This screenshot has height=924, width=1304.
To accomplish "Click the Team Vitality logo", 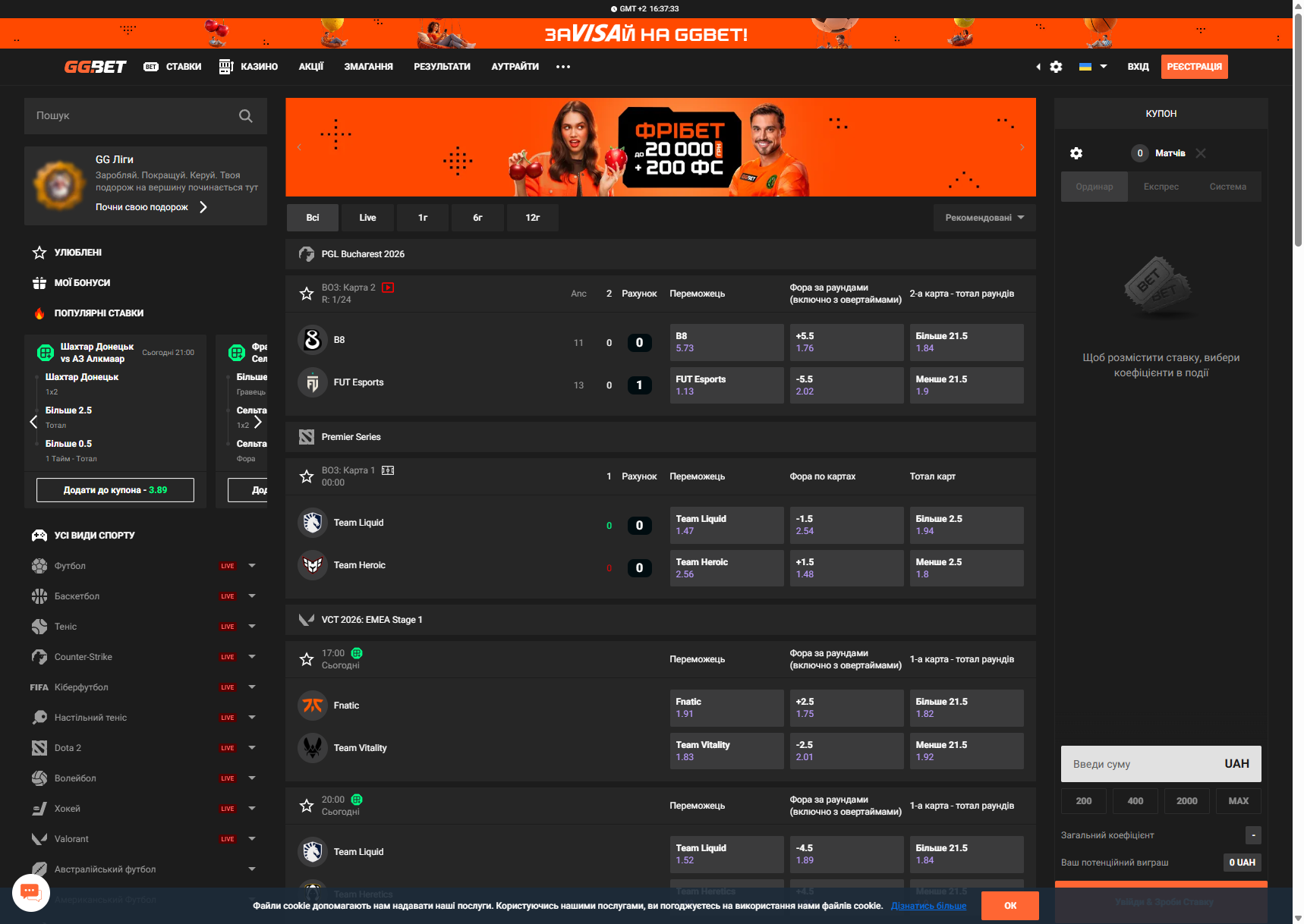I will (313, 748).
